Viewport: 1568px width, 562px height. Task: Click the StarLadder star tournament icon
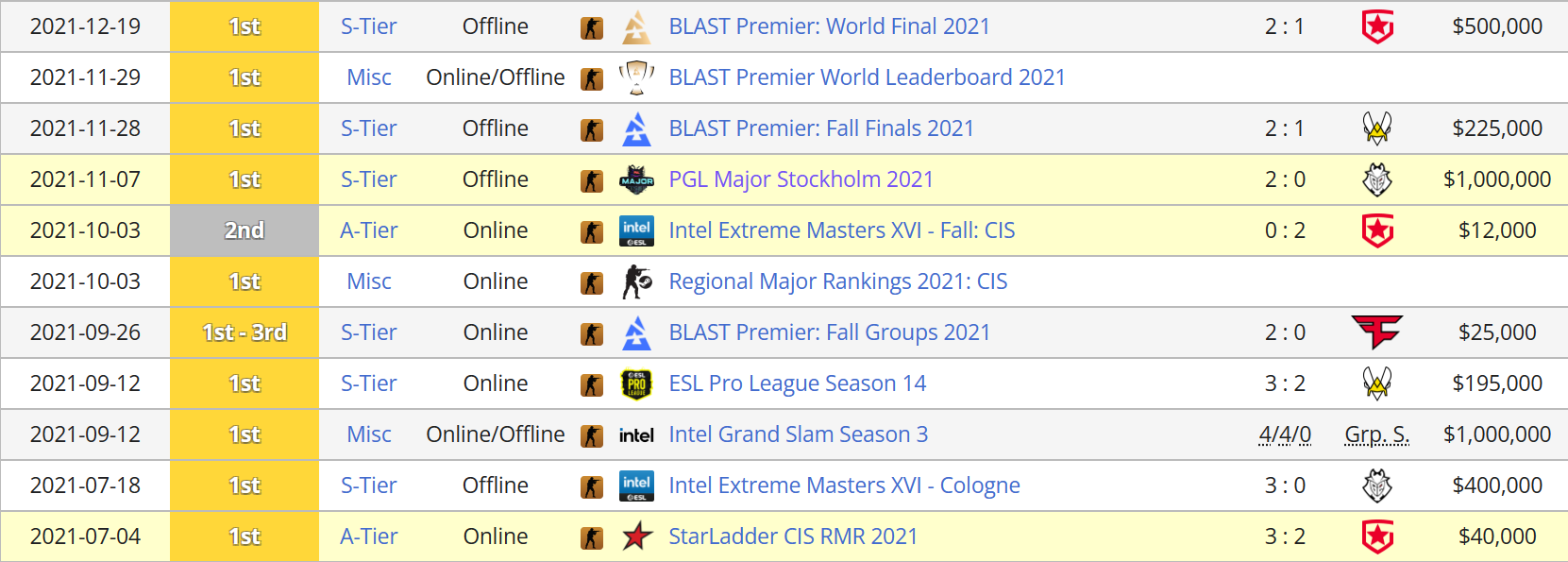[x=636, y=536]
